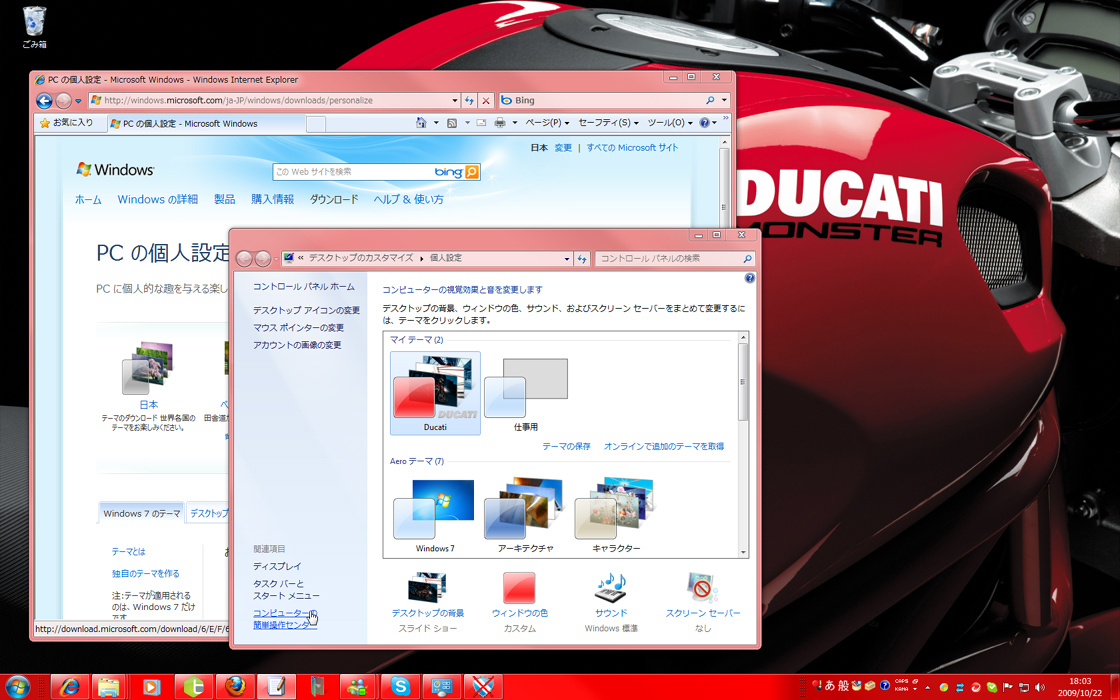The image size is (1120, 700).
Task: Click the refresh icon in Internet Explorer
Action: point(469,101)
